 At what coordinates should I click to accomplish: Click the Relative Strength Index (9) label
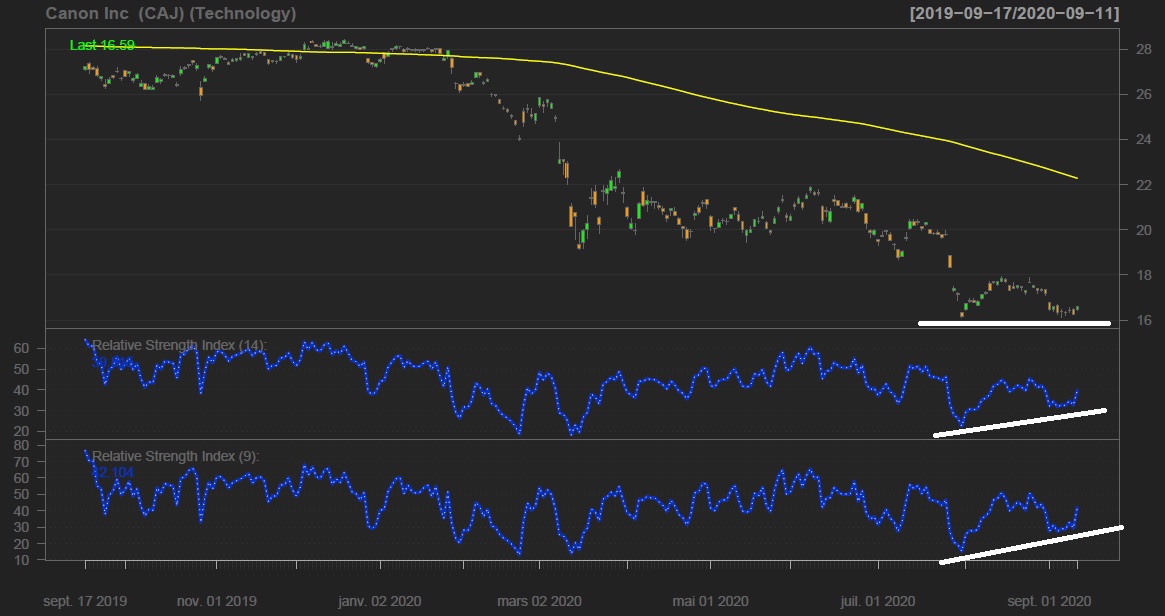click(175, 456)
